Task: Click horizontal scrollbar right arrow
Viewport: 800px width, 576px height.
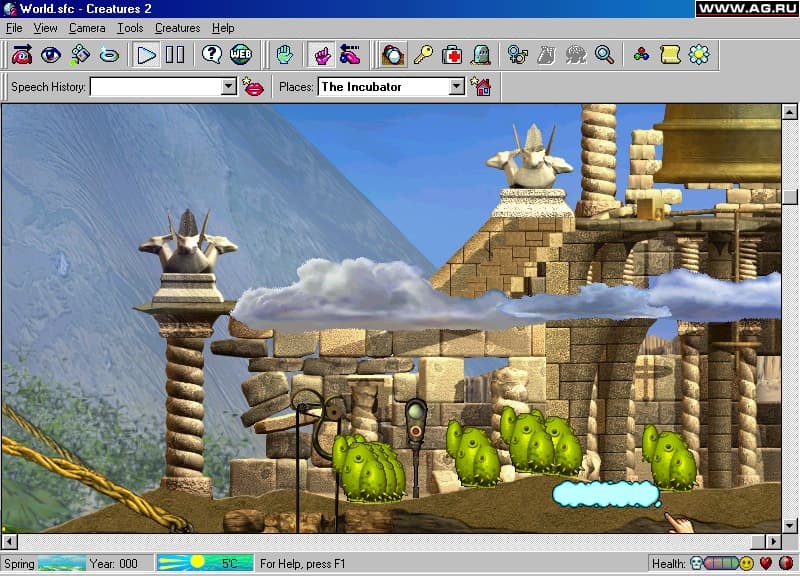Action: coord(773,541)
